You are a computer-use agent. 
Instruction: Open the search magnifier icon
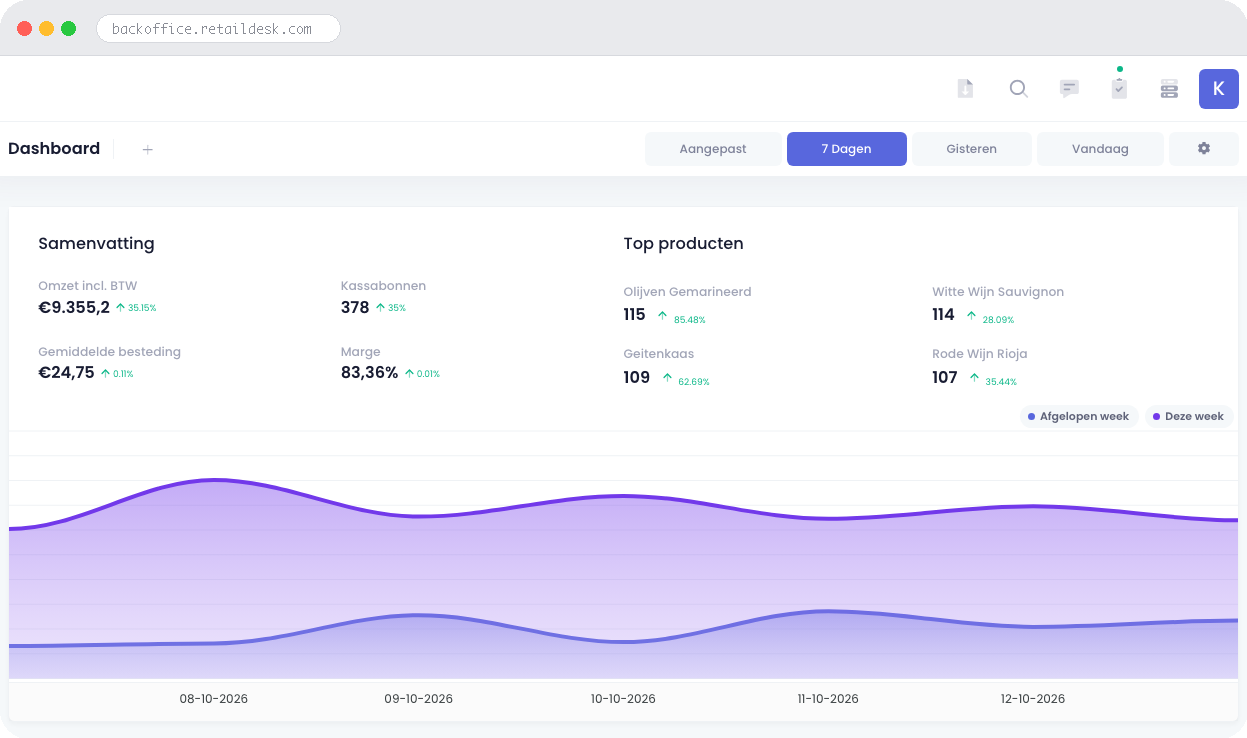point(1018,89)
